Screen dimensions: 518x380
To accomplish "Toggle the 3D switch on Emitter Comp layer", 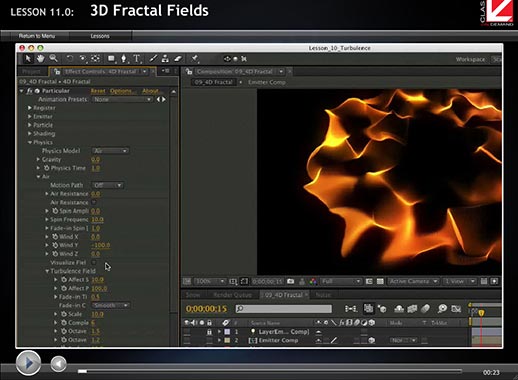I will 372,340.
